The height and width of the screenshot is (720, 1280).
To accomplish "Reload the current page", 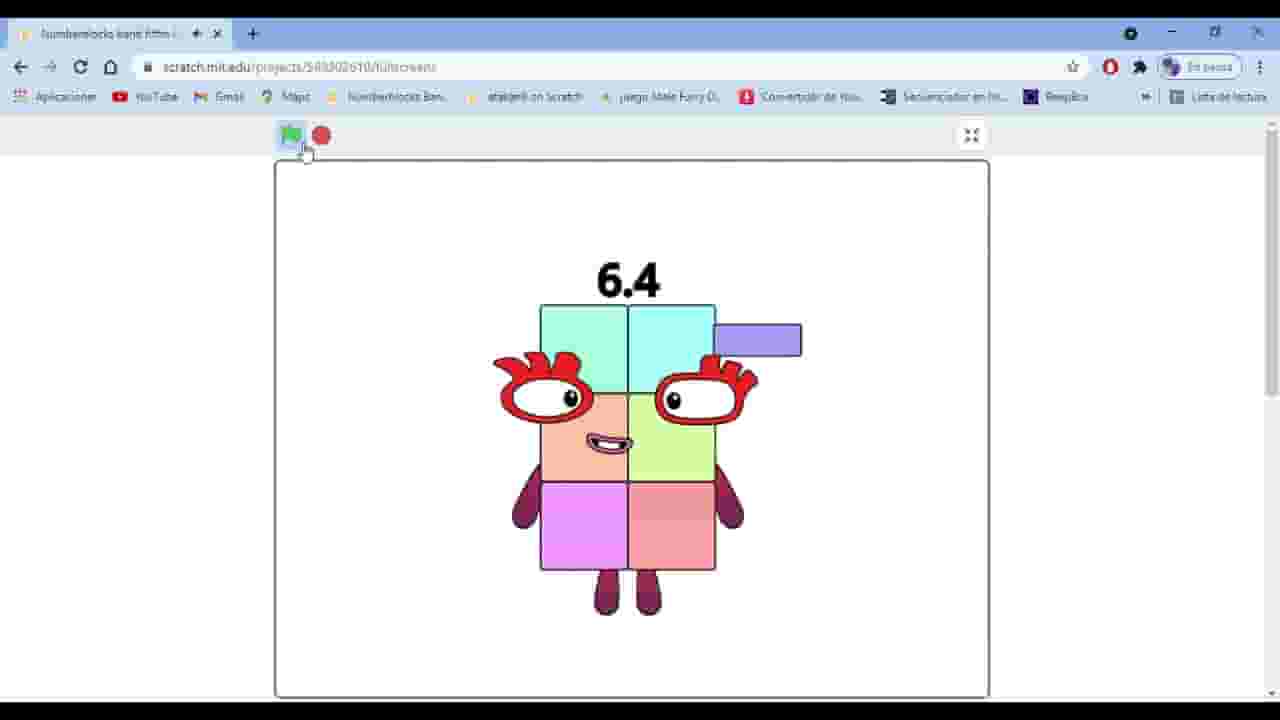I will click(x=81, y=67).
